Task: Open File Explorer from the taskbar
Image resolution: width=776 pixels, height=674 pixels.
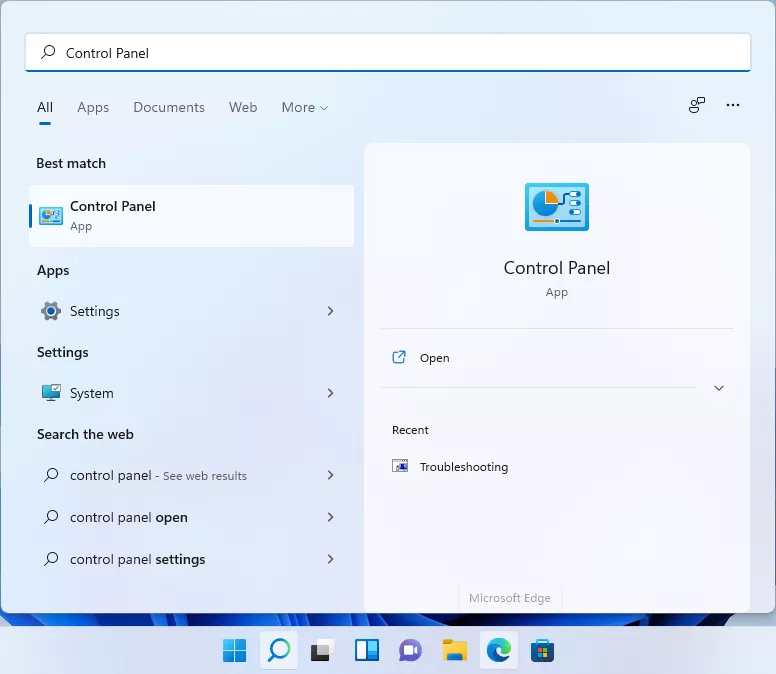Action: click(455, 651)
